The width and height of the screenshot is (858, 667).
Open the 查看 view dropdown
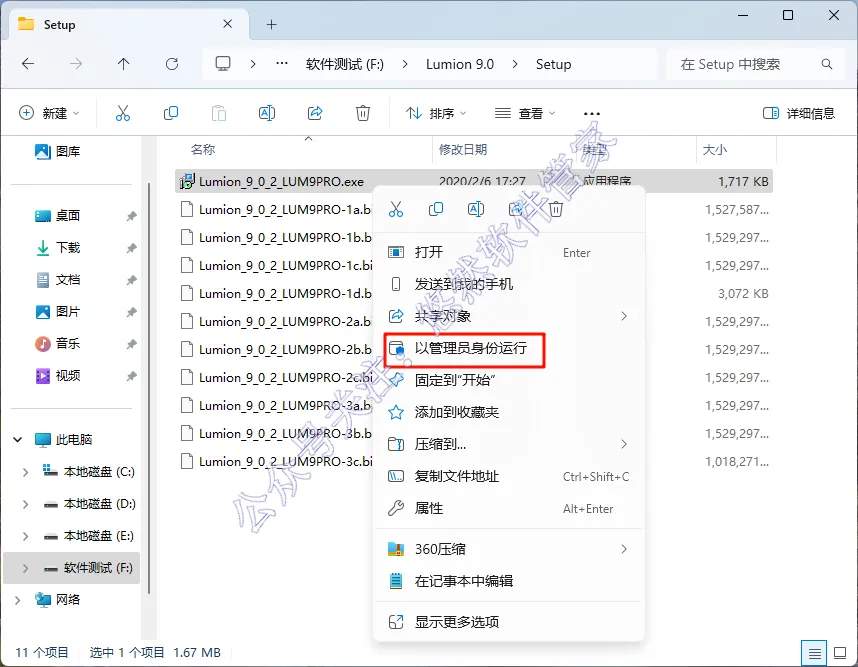pos(524,113)
